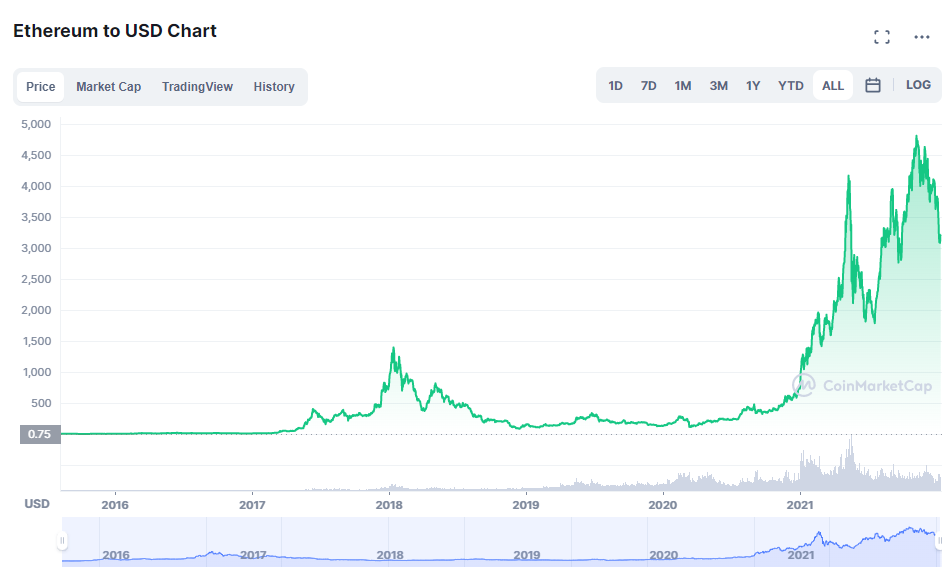Open the TradingView tab
949x574 pixels.
[x=197, y=87]
